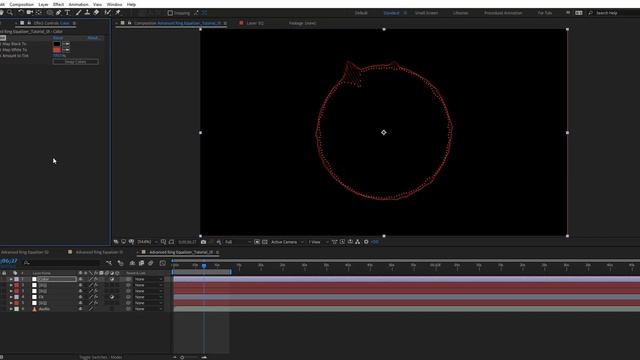This screenshot has height=360, width=640.
Task: Select the Brush tool
Action: [78, 13]
